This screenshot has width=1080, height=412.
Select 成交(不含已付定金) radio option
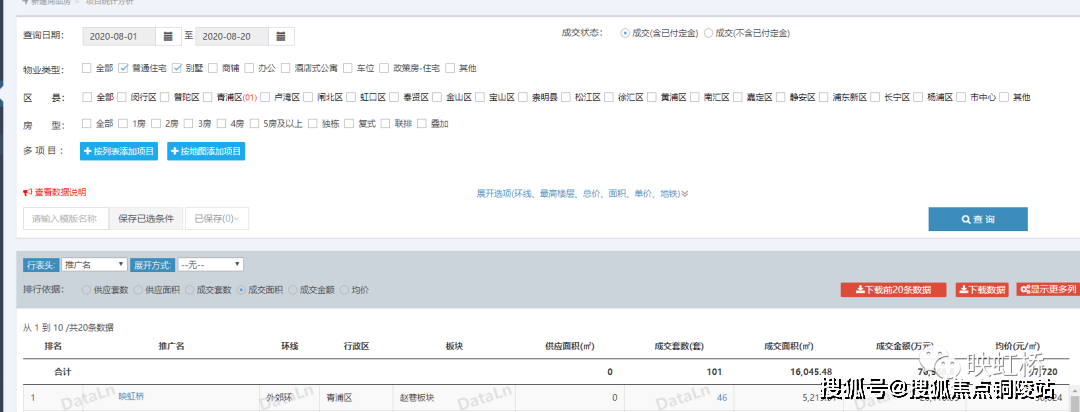pyautogui.click(x=708, y=33)
